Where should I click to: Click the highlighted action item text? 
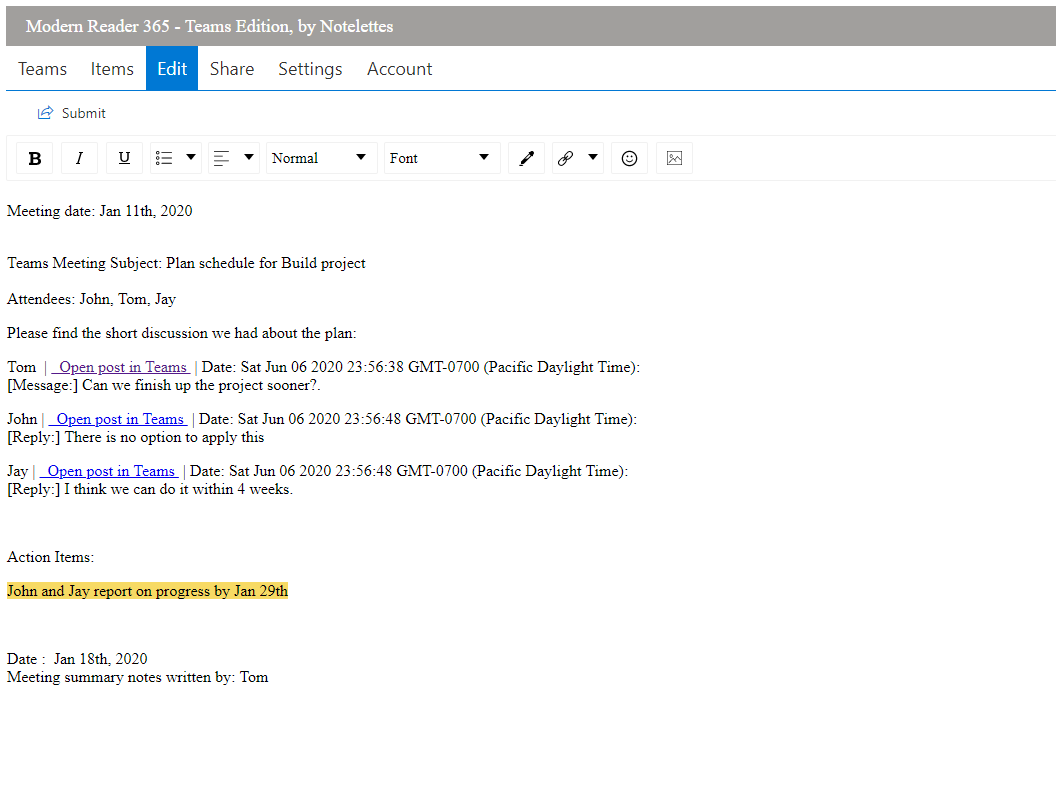pyautogui.click(x=147, y=591)
